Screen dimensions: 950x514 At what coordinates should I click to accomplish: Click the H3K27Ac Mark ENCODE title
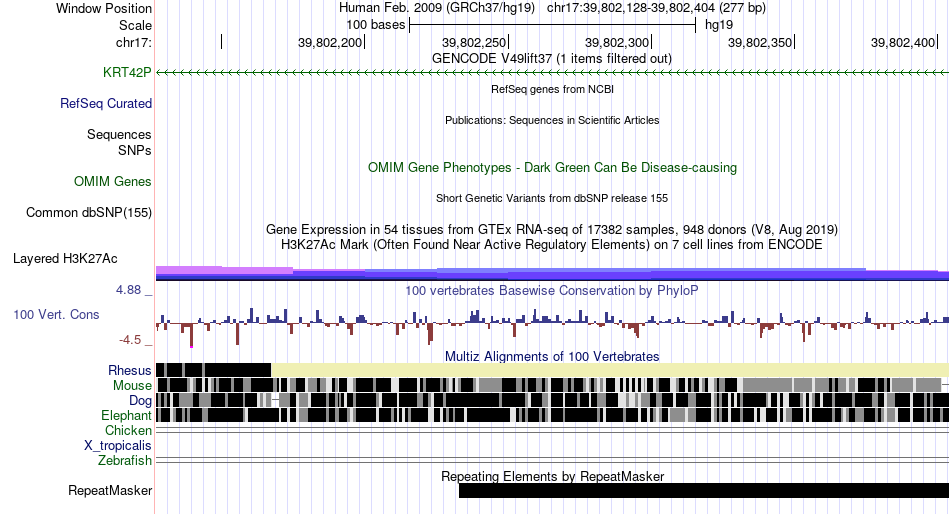coord(552,245)
